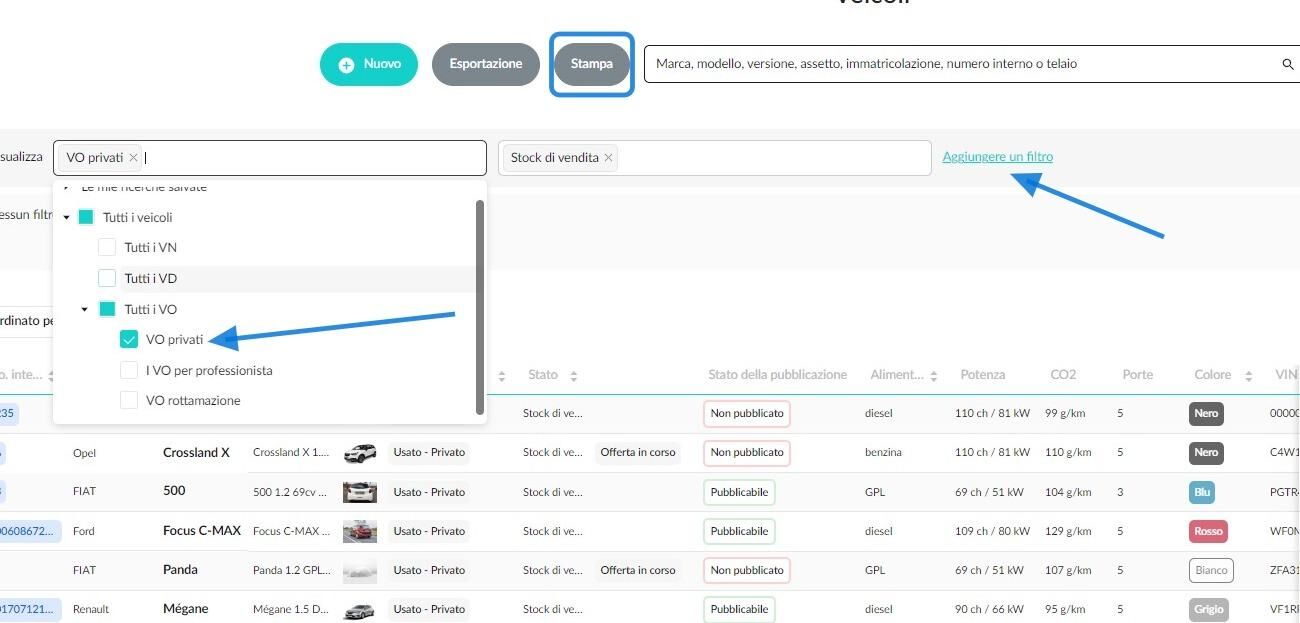Uncheck the VO privati checkbox
The height and width of the screenshot is (623, 1300).
pyautogui.click(x=129, y=340)
